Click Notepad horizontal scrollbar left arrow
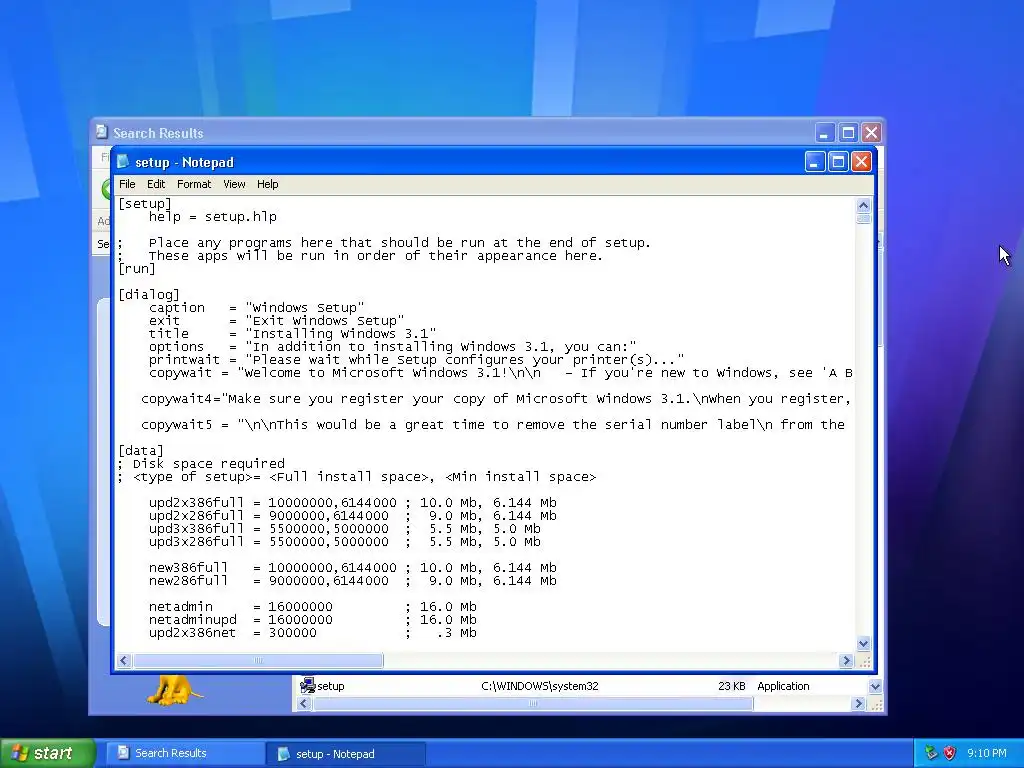The image size is (1024, 768). point(124,661)
